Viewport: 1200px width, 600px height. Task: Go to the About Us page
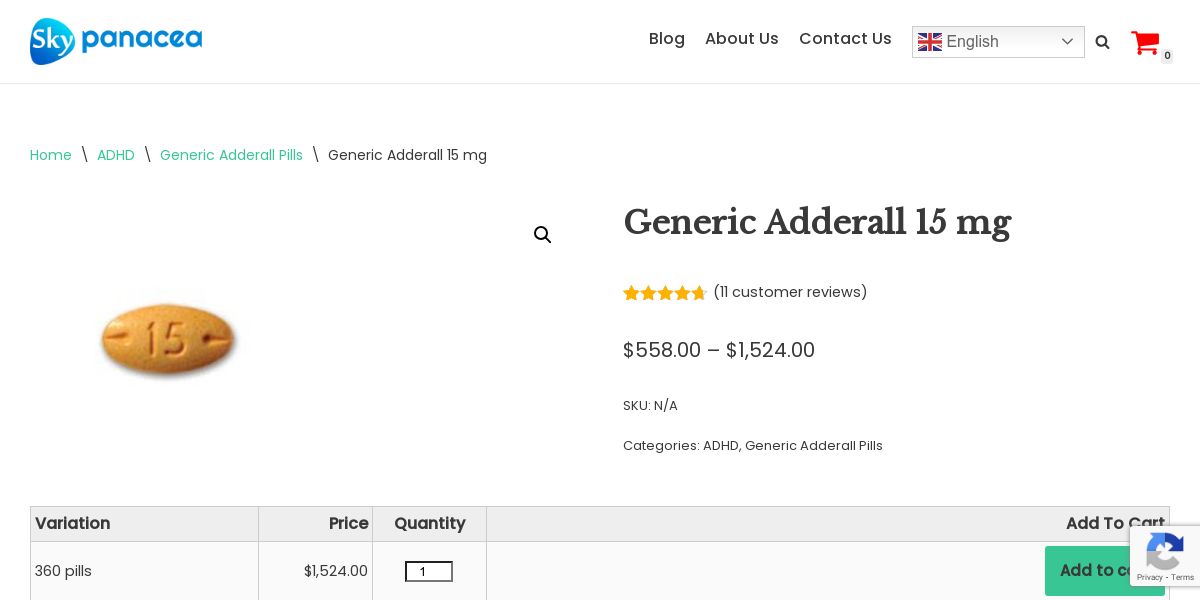742,39
